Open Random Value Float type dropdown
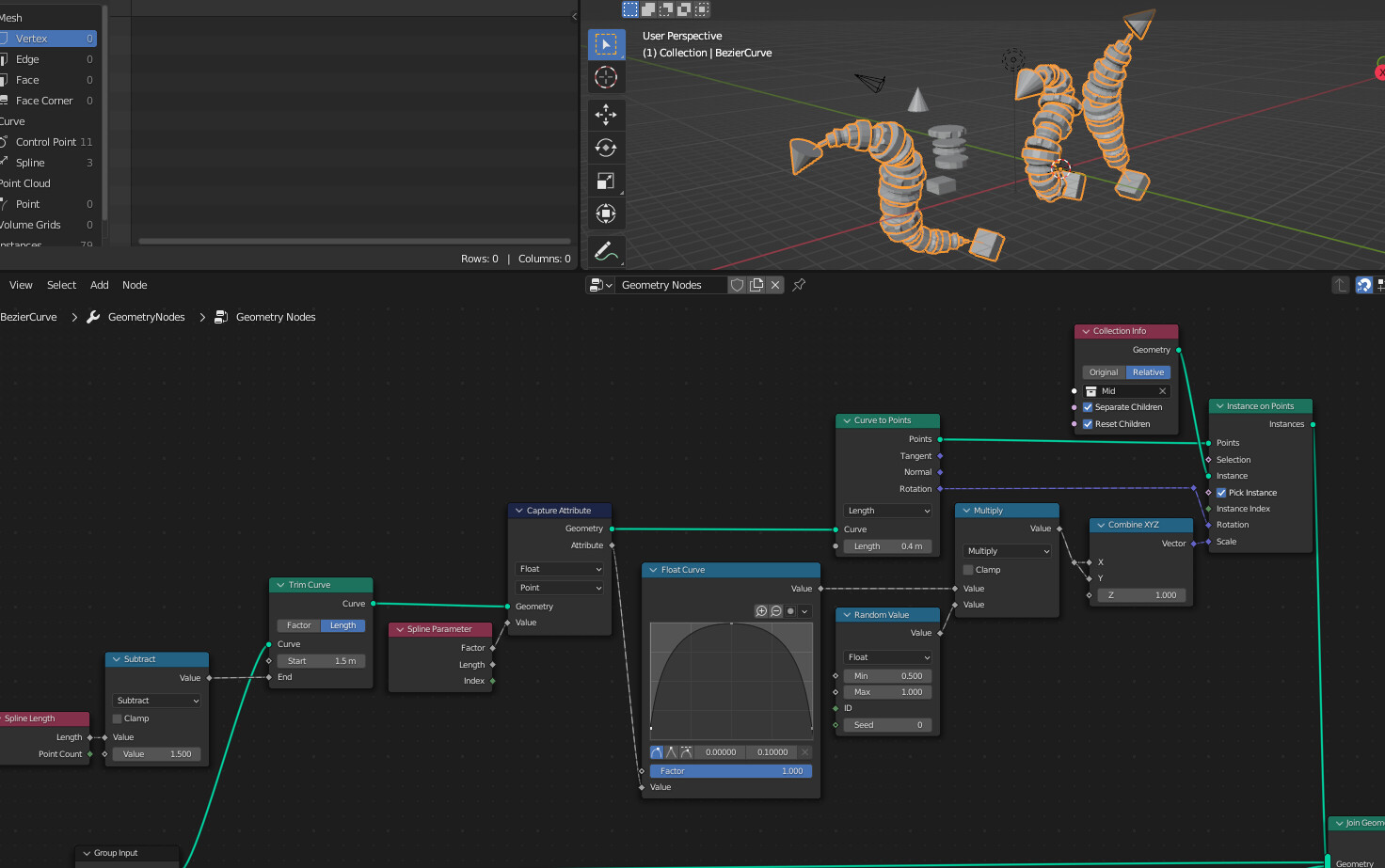Image resolution: width=1385 pixels, height=868 pixels. coord(888,657)
